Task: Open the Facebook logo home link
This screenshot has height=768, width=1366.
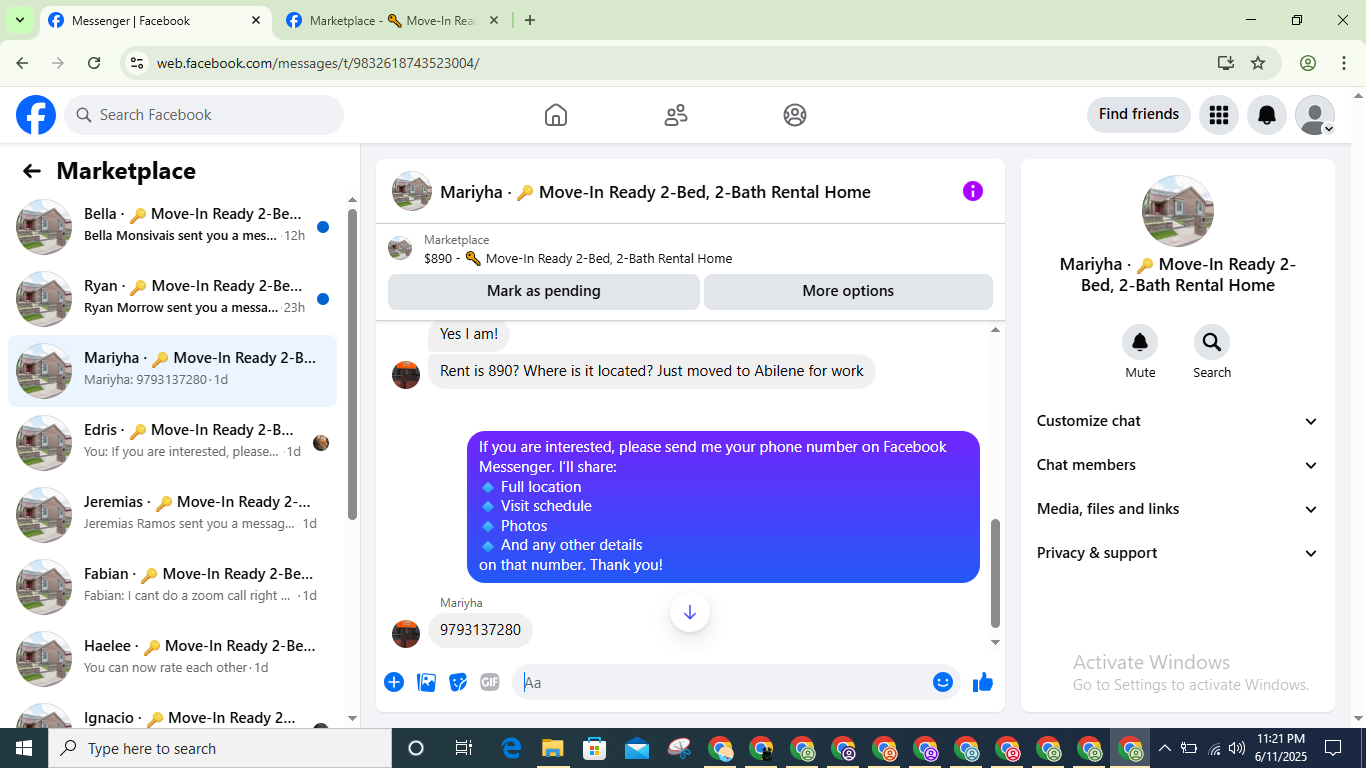Action: click(x=36, y=115)
